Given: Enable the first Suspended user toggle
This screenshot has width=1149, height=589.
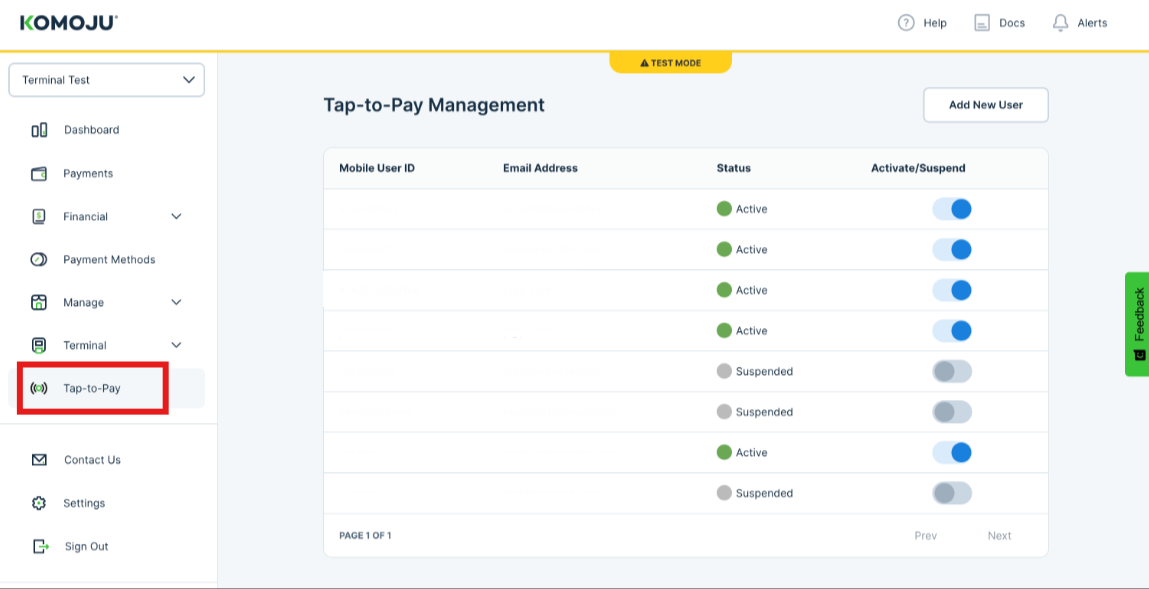Looking at the screenshot, I should point(952,372).
